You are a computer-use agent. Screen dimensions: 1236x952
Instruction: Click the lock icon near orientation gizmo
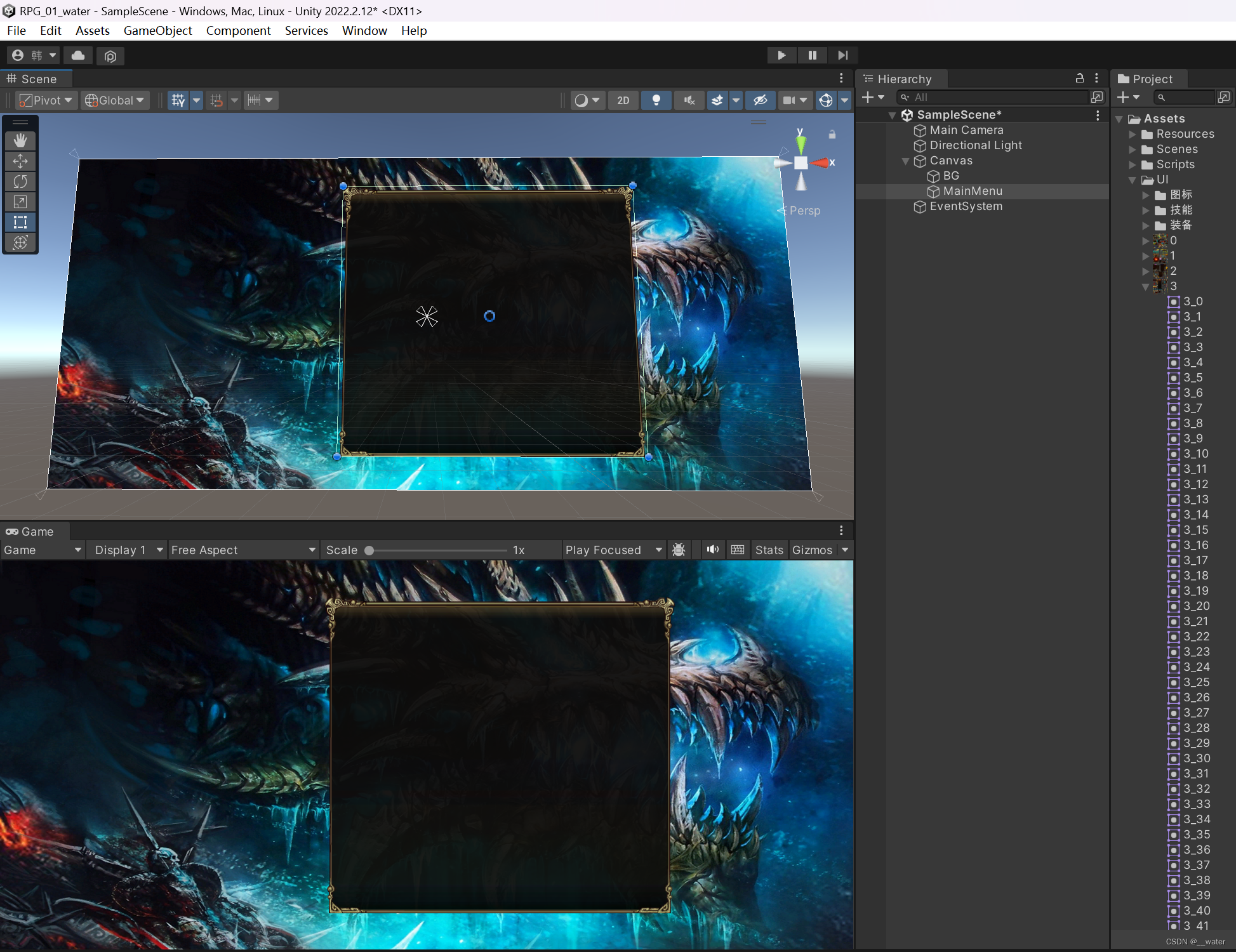tap(832, 135)
